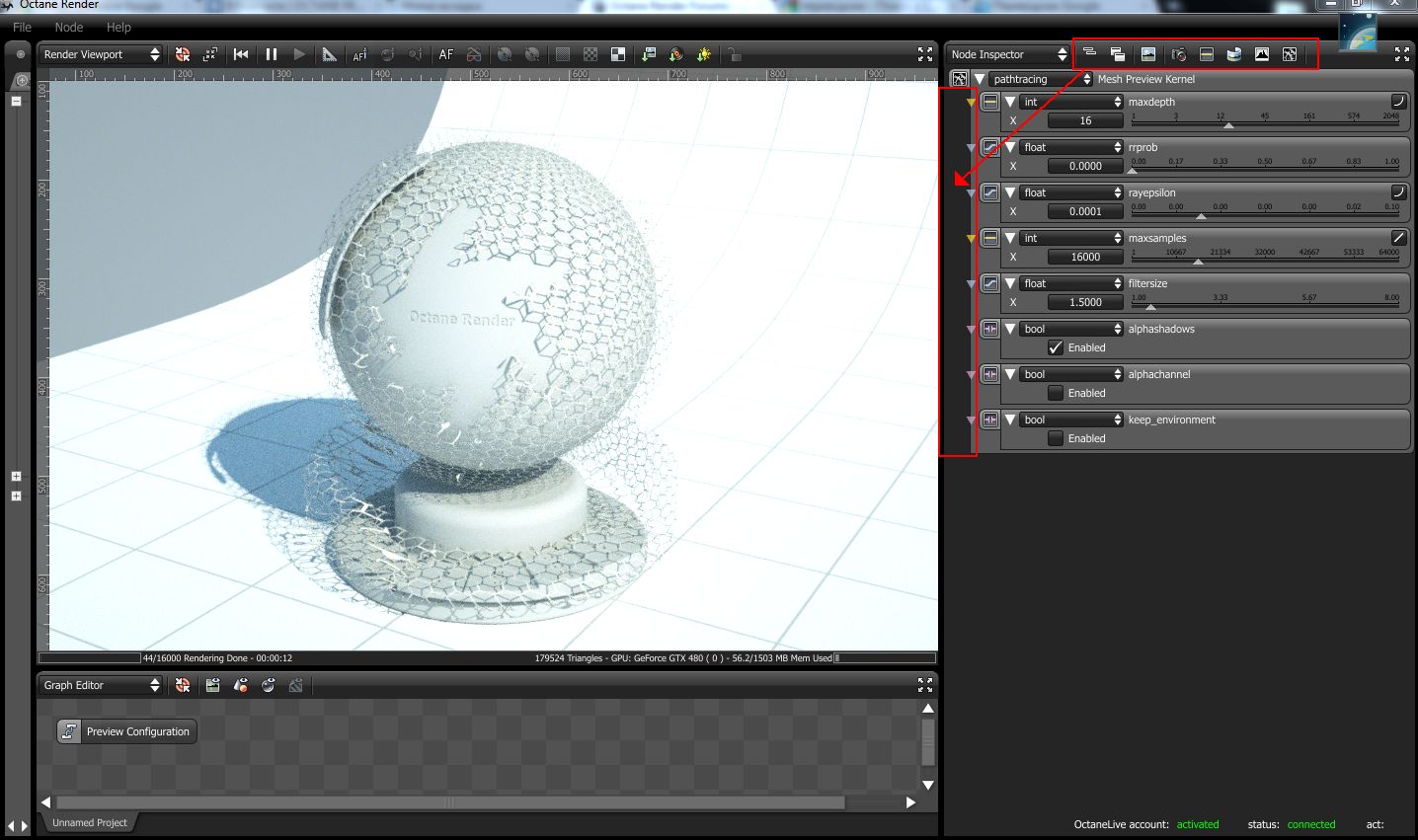1418x840 pixels.
Task: Click the Graph Editor scroll up arrow
Action: [x=928, y=709]
